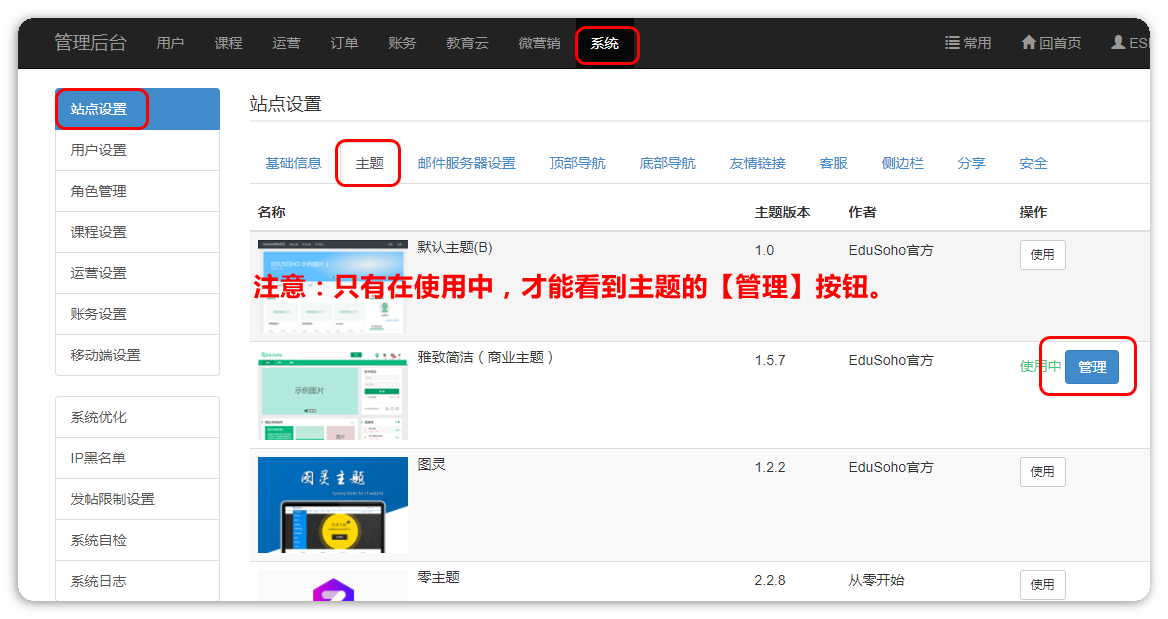Click 使用 button for 默认主题(B)
This screenshot has width=1168, height=619.
point(1042,255)
